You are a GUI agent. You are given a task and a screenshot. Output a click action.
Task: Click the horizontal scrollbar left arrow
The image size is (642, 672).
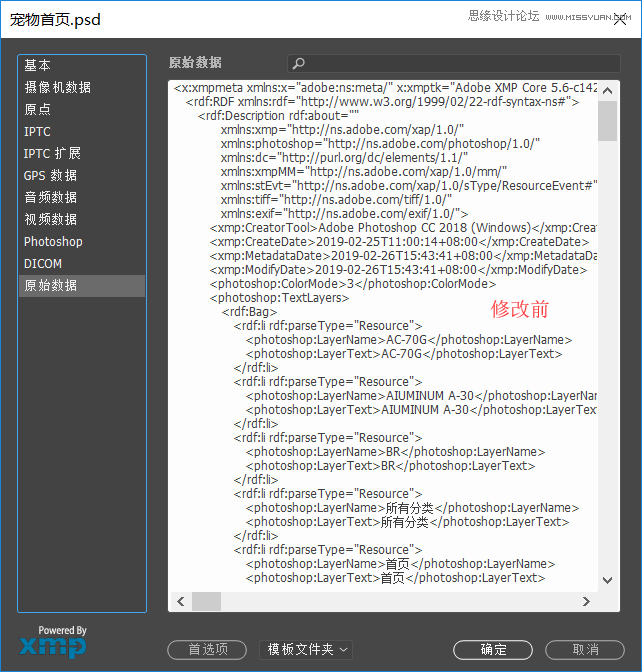point(181,601)
